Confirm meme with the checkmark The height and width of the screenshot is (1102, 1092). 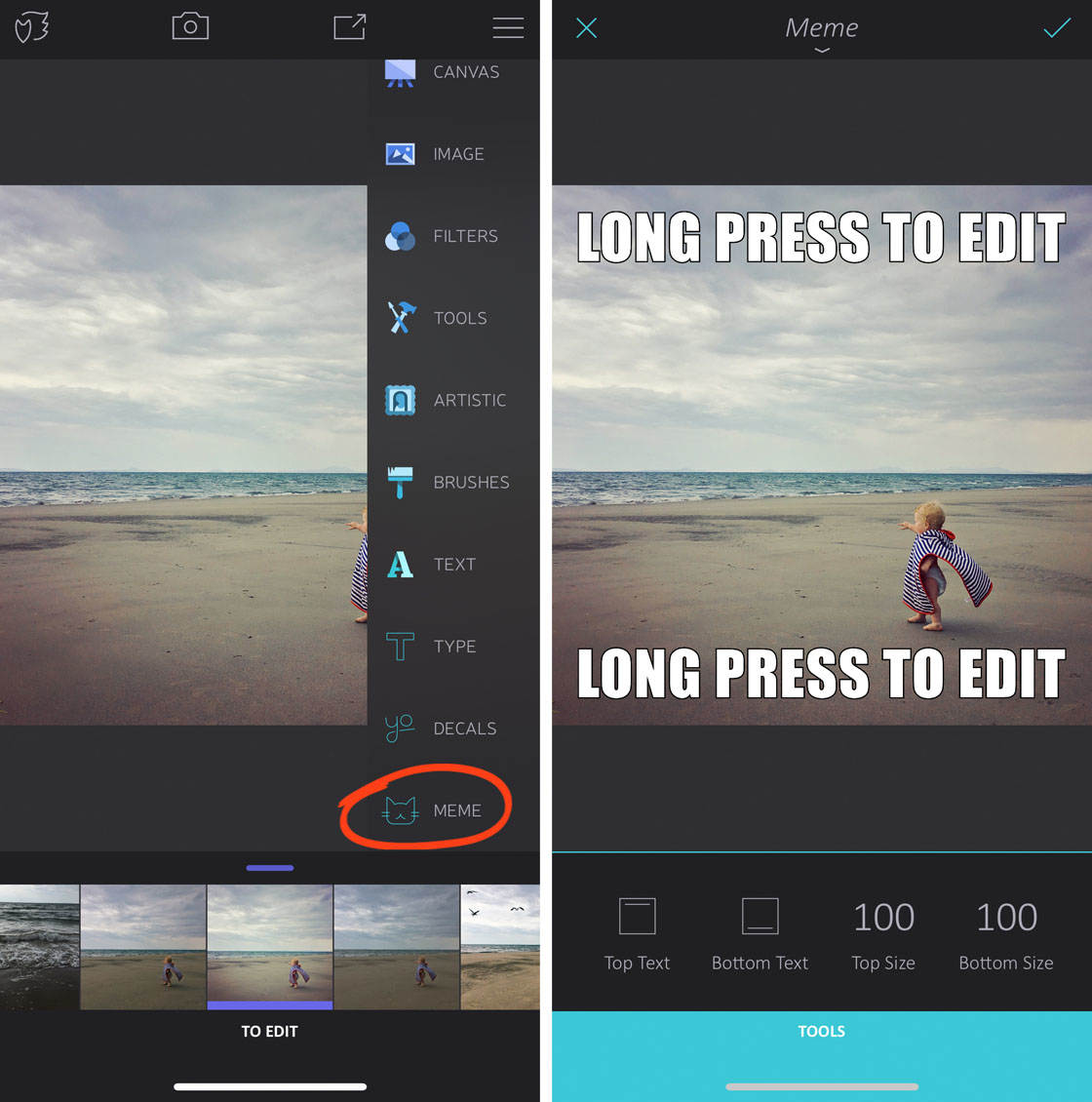1057,28
